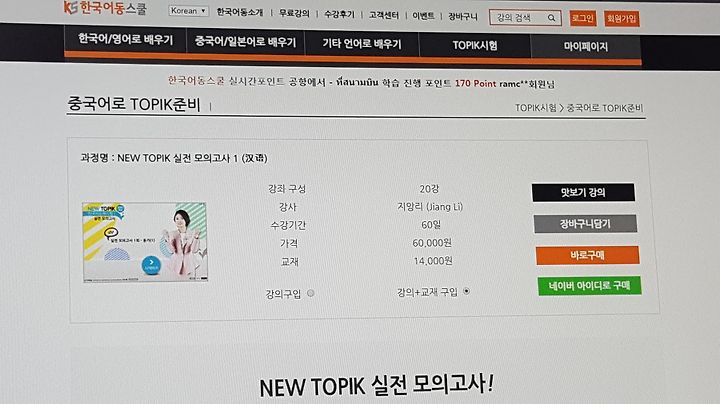Click the search magnifier icon
Viewport: 720px width, 404px height.
click(x=551, y=18)
